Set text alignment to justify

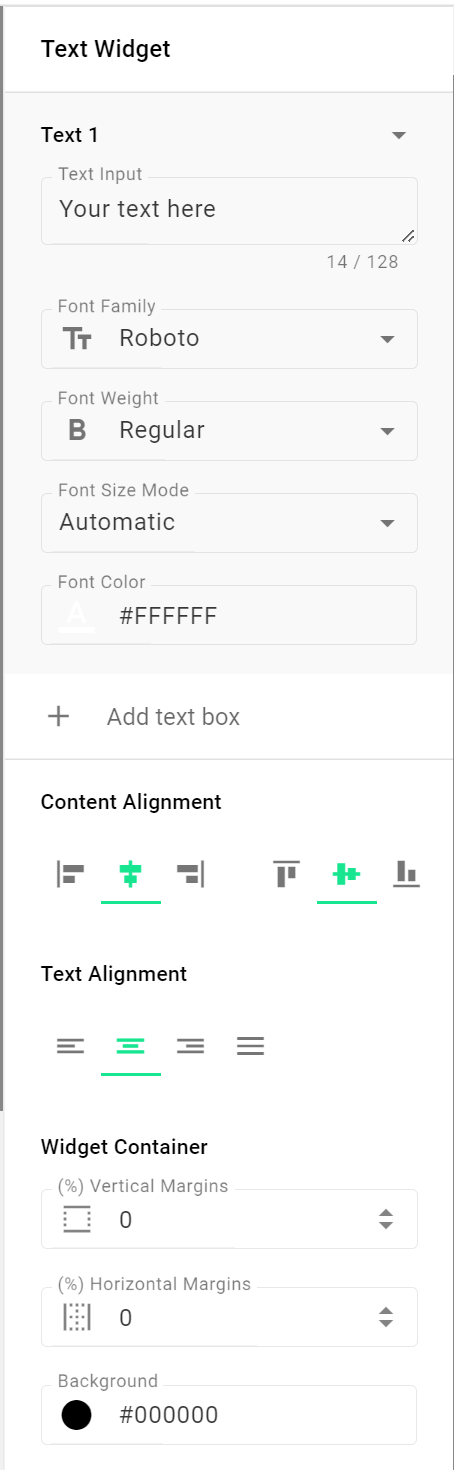click(x=251, y=1046)
